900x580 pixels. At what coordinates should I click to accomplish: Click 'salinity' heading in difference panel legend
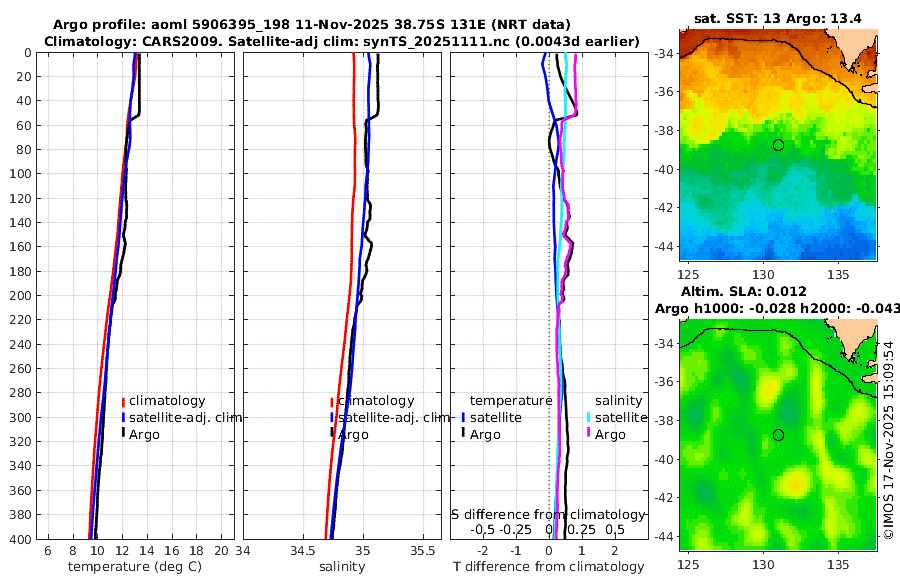618,401
